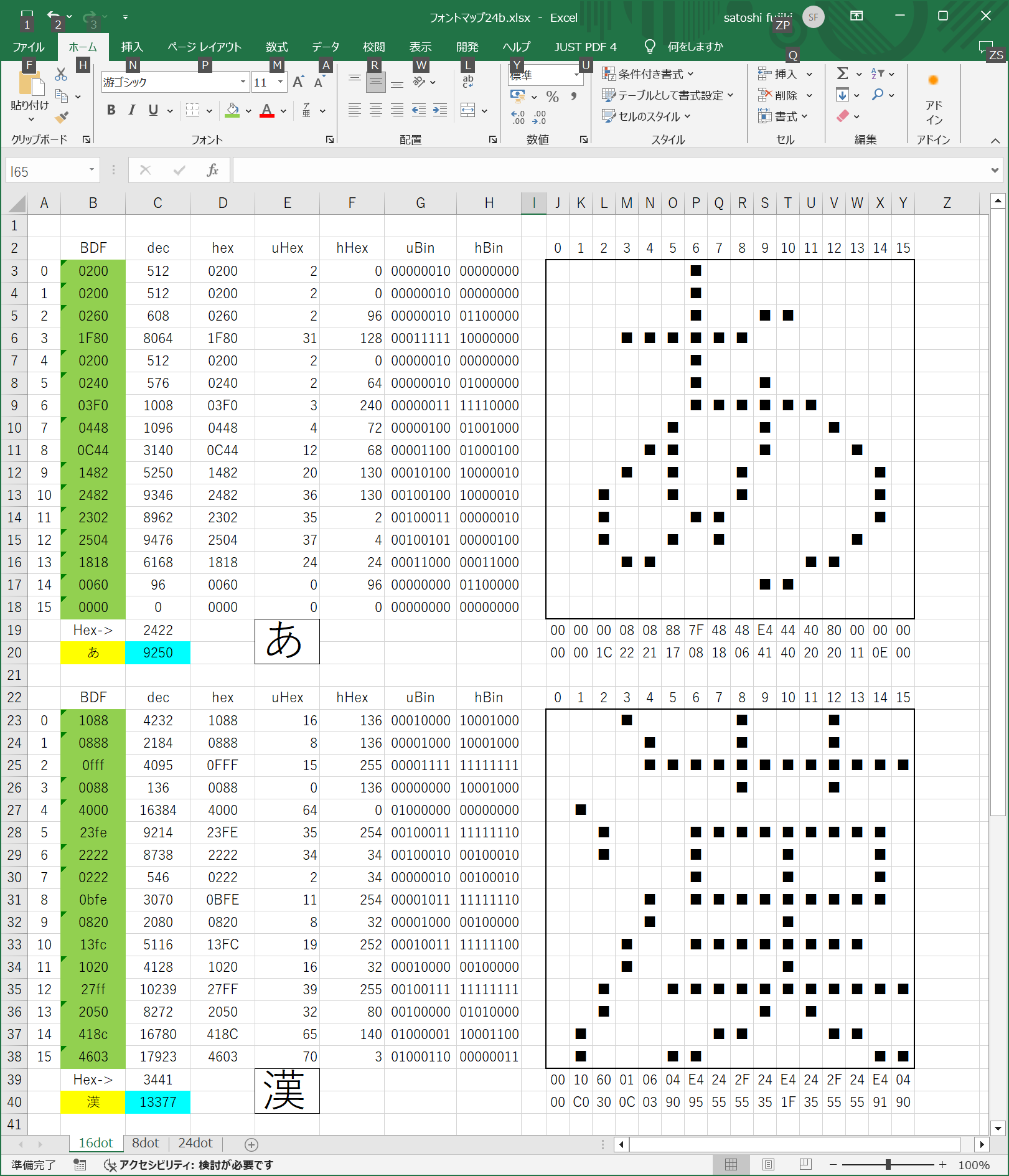The height and width of the screenshot is (1176, 1009).
Task: Switch to the 8dot sheet tab
Action: point(146,1142)
